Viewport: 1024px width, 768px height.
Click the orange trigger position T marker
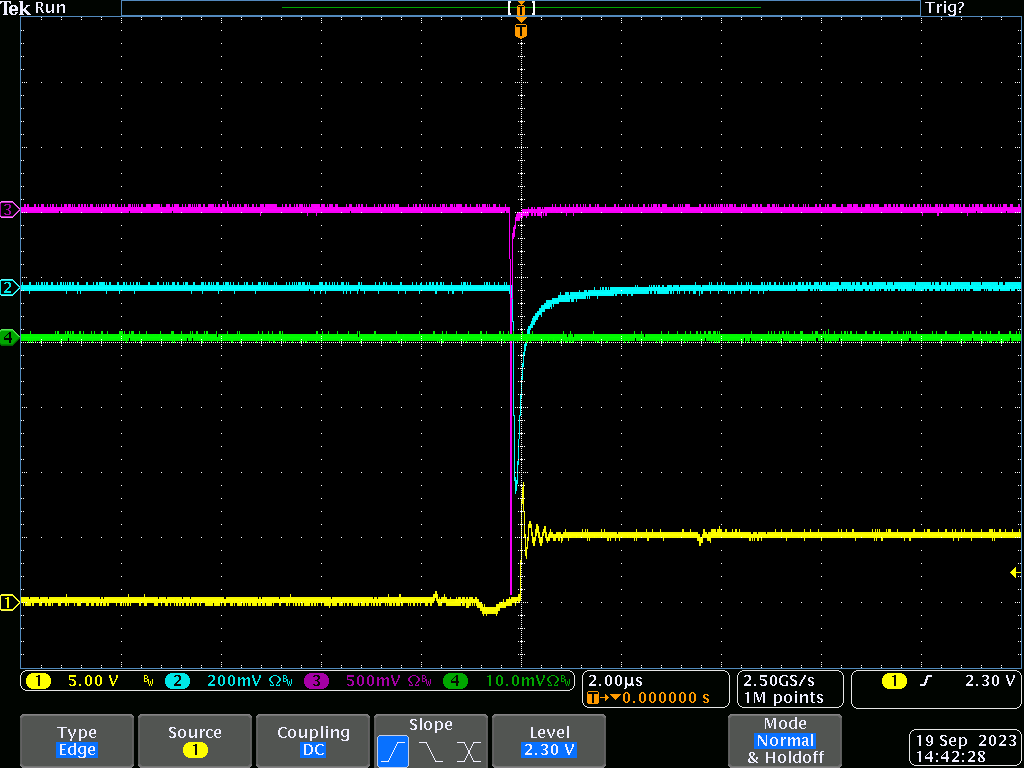[x=520, y=31]
